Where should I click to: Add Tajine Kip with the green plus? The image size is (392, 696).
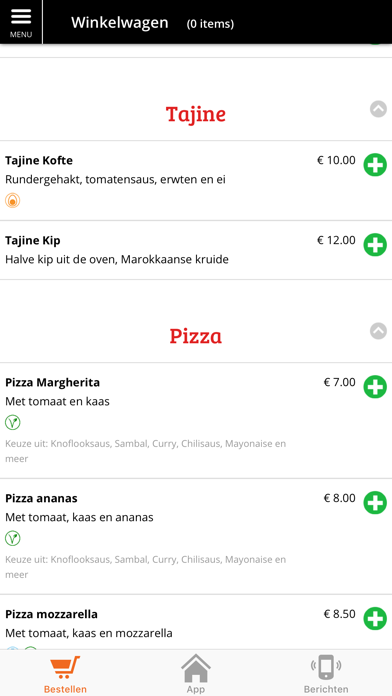[x=375, y=245]
